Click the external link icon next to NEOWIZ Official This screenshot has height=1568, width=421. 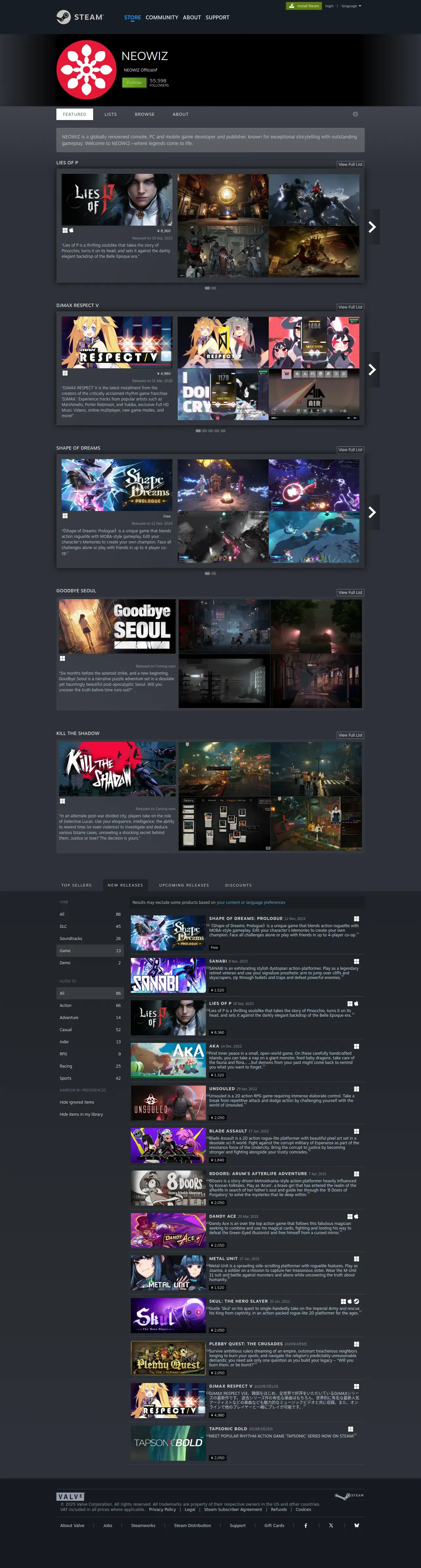[x=156, y=70]
